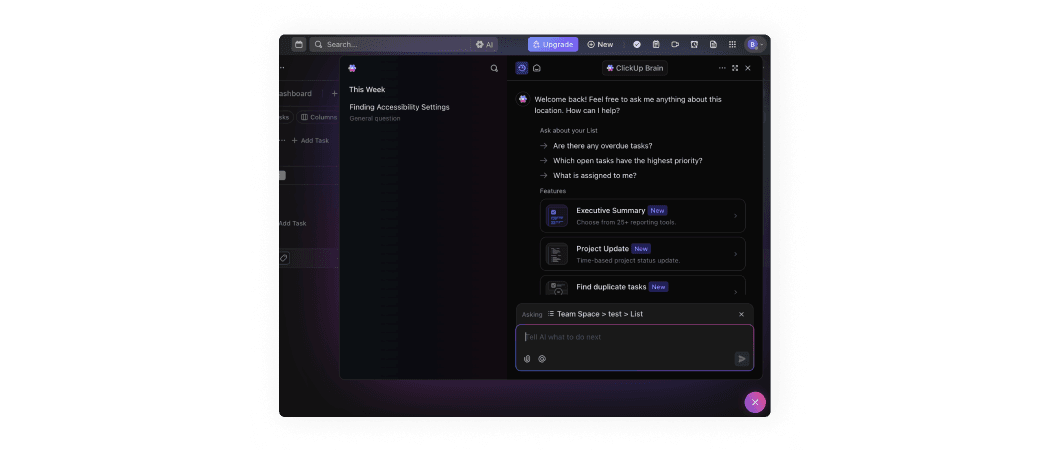The width and height of the screenshot is (1050, 450).
Task: Expand the user avatar account menu
Action: pos(755,44)
